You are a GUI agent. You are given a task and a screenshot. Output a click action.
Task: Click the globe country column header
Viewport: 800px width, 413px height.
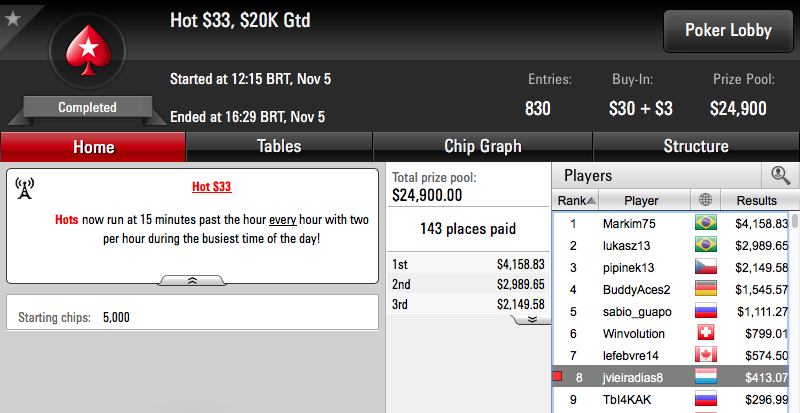coord(706,200)
